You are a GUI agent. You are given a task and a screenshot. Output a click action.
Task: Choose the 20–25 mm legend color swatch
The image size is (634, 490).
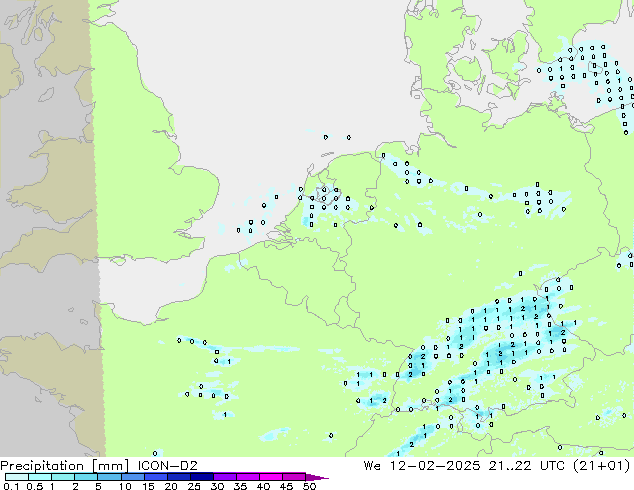(178, 477)
